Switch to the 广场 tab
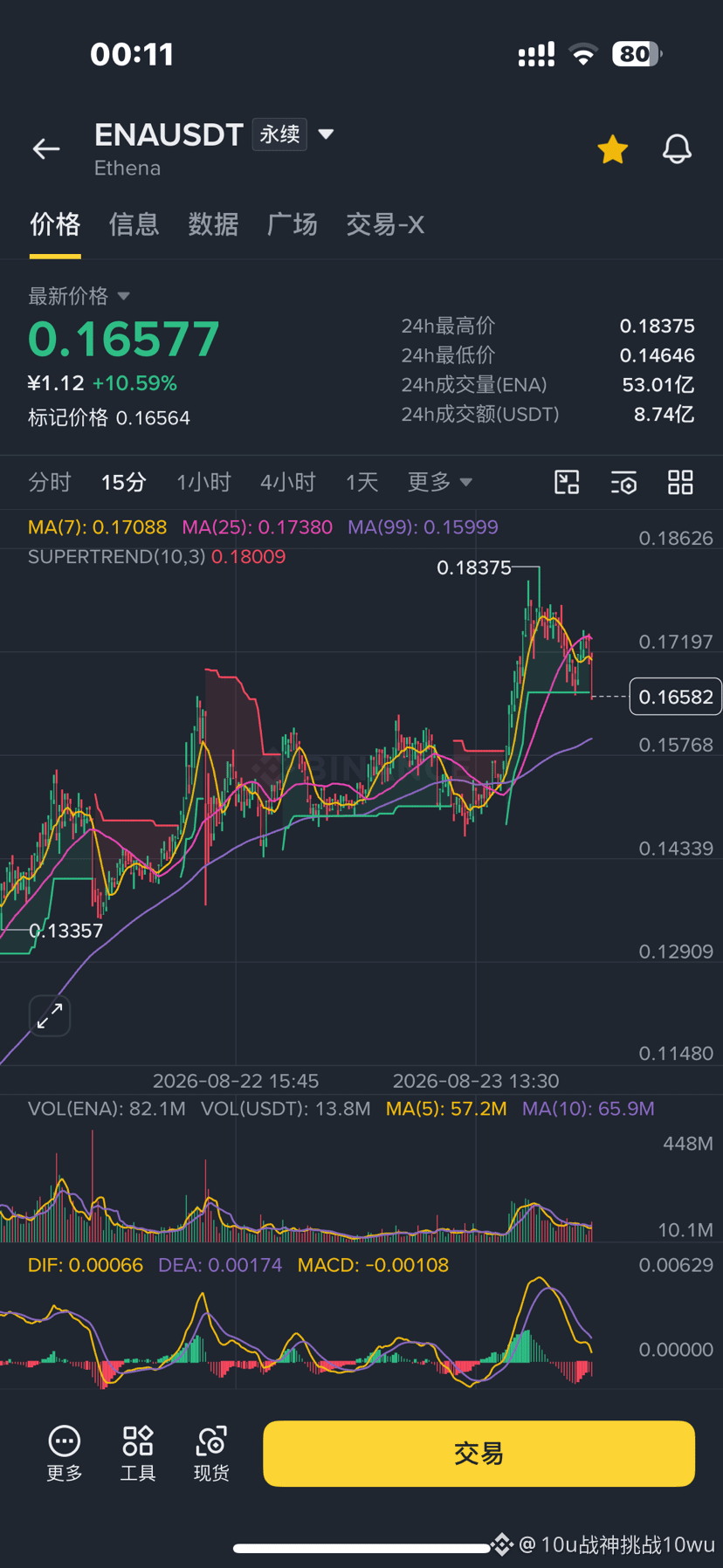This screenshot has height=1568, width=723. pyautogui.click(x=293, y=224)
